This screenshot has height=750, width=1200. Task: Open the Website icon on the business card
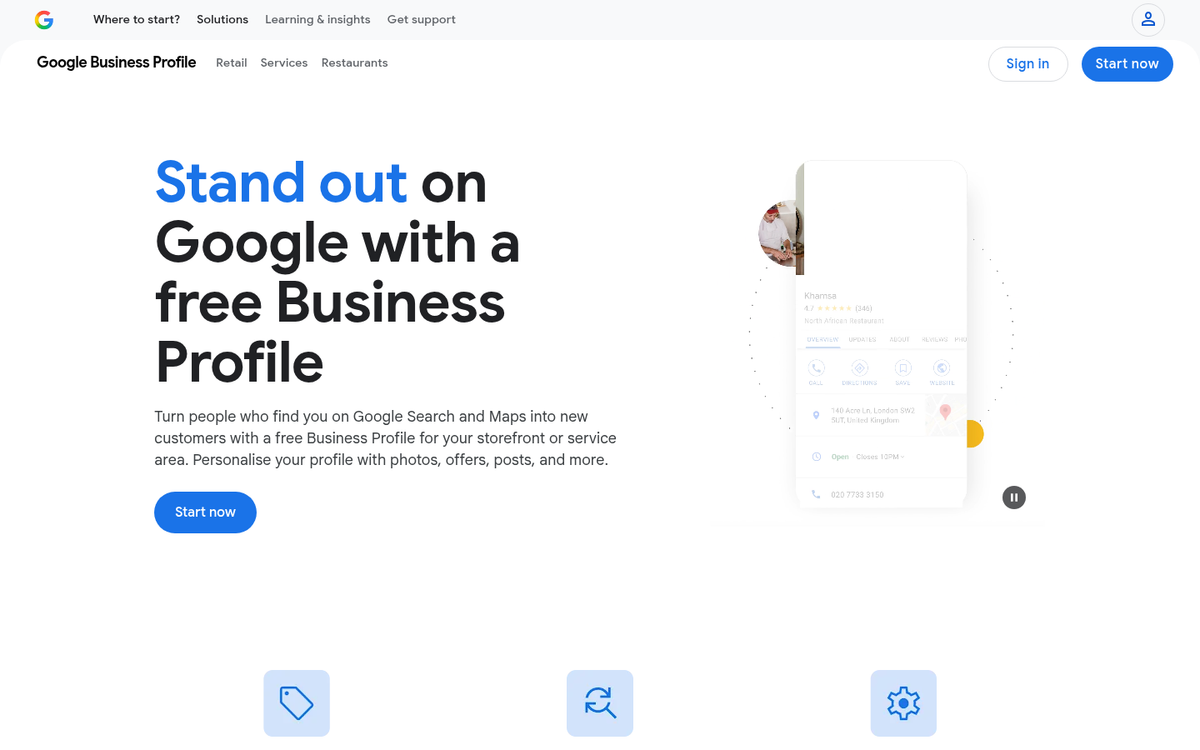(x=941, y=368)
